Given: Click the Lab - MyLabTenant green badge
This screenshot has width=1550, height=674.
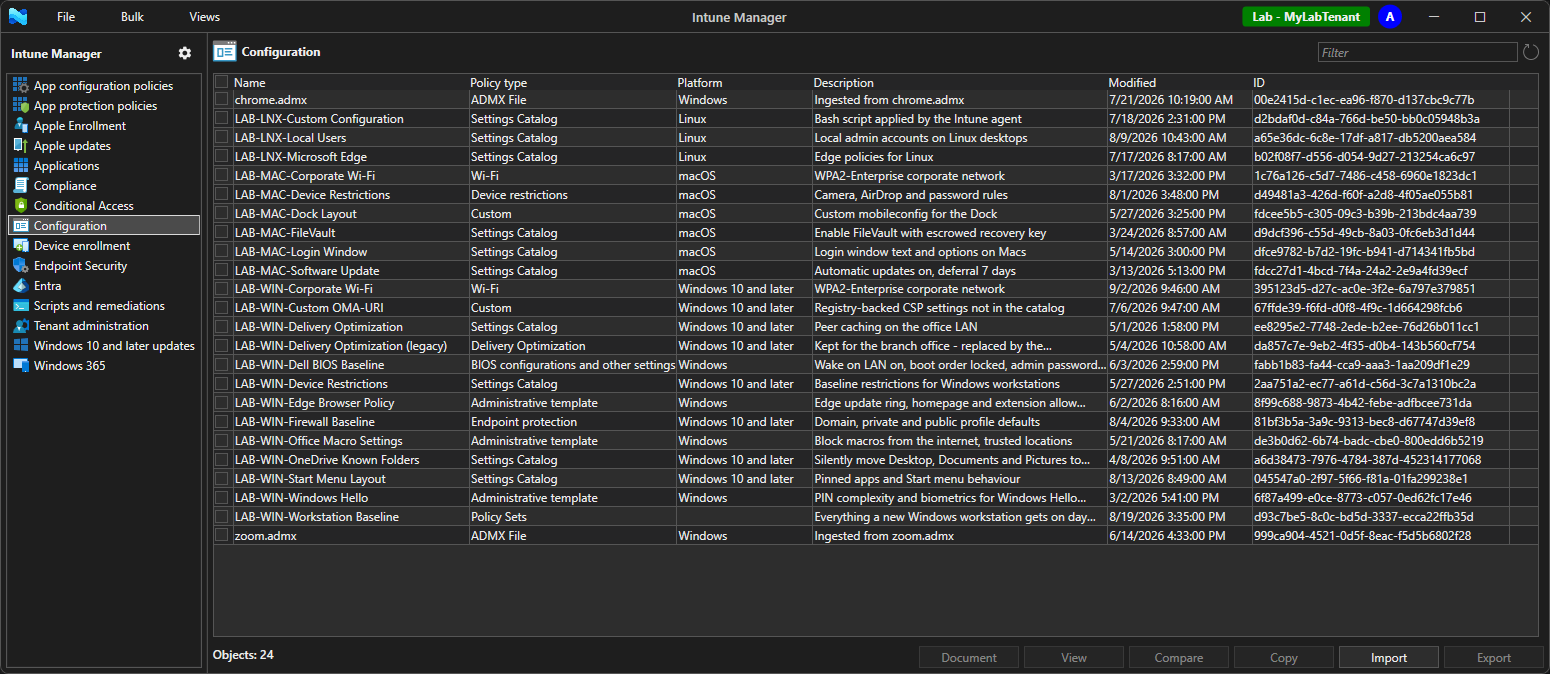Looking at the screenshot, I should 1306,17.
